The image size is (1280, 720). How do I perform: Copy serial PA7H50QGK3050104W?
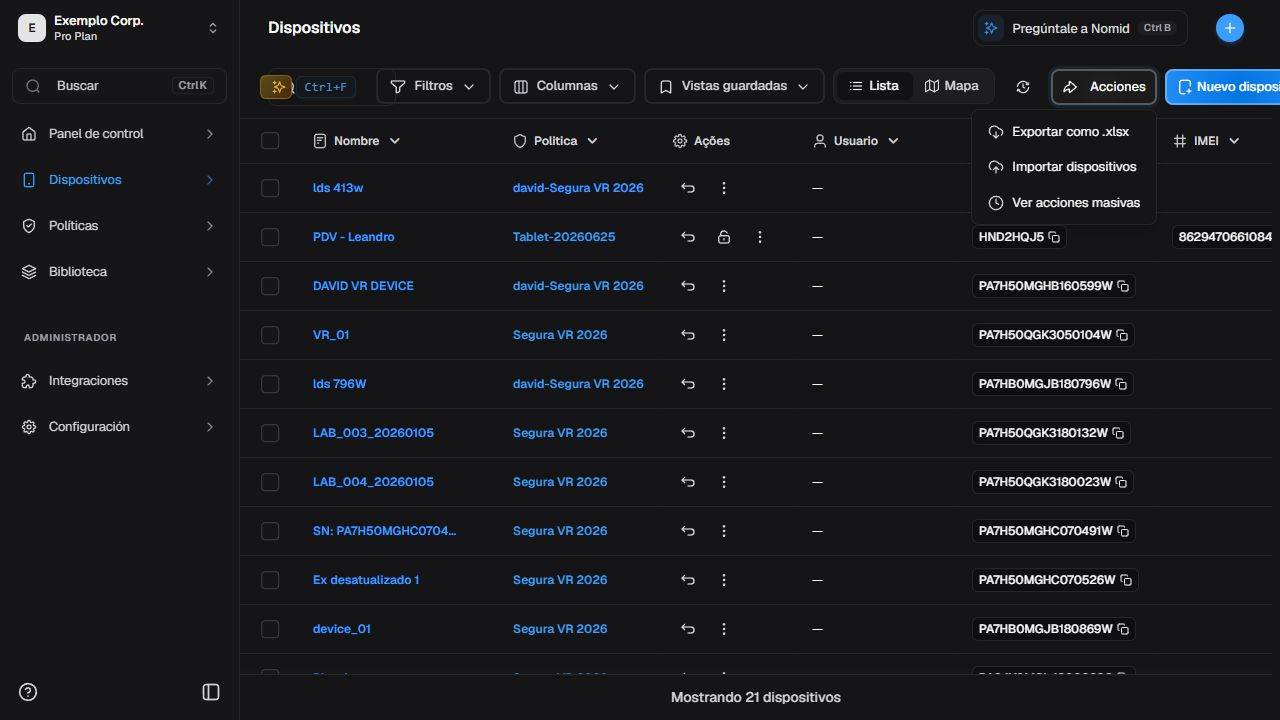click(1122, 335)
